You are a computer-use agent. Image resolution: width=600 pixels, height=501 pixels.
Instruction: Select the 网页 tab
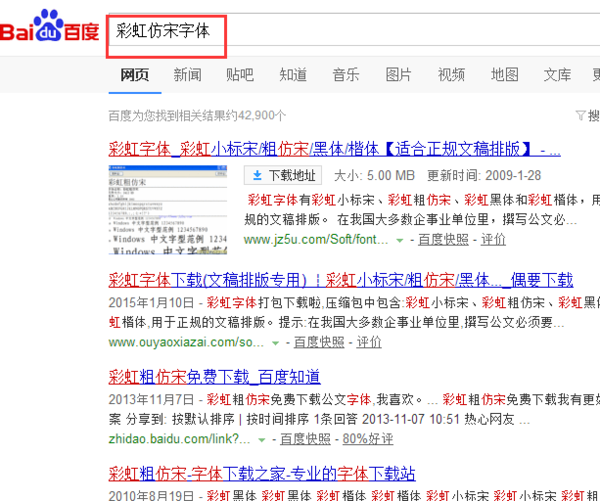135,75
